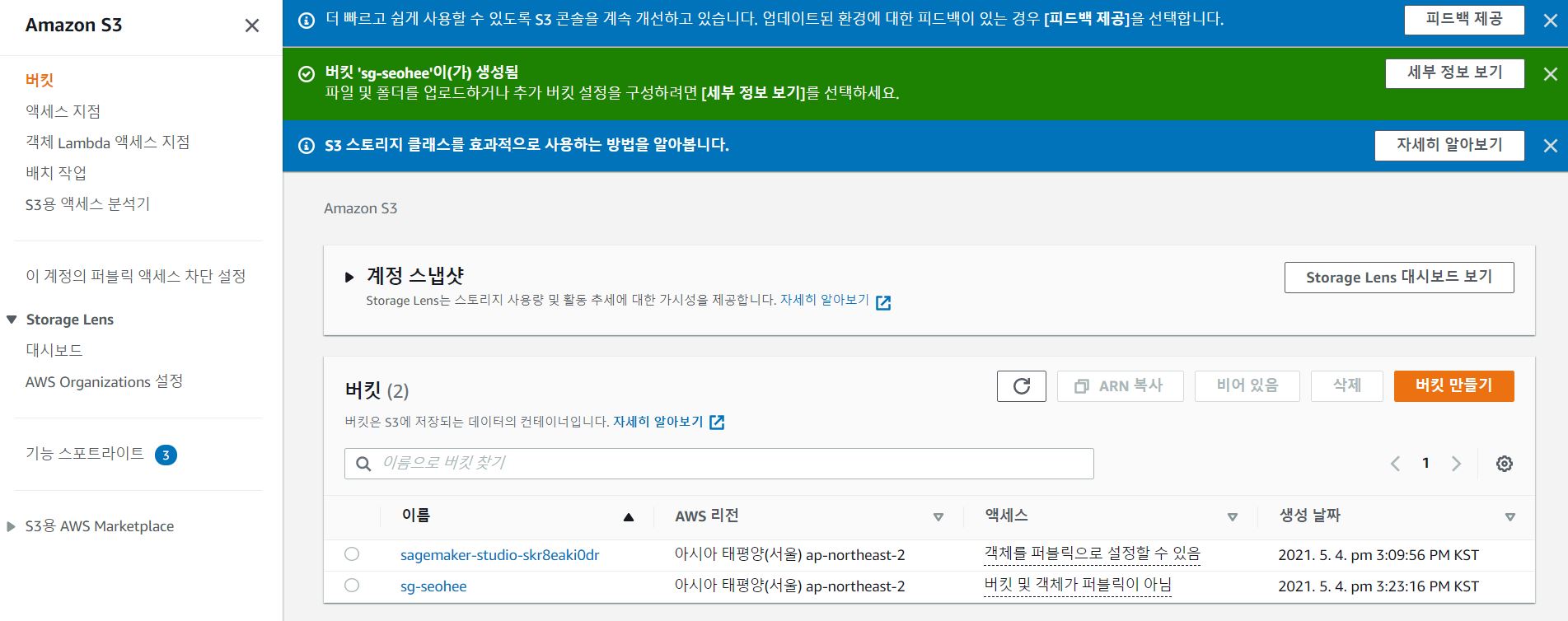1568x621 pixels.
Task: Click page number 1 in pagination
Action: (1425, 463)
